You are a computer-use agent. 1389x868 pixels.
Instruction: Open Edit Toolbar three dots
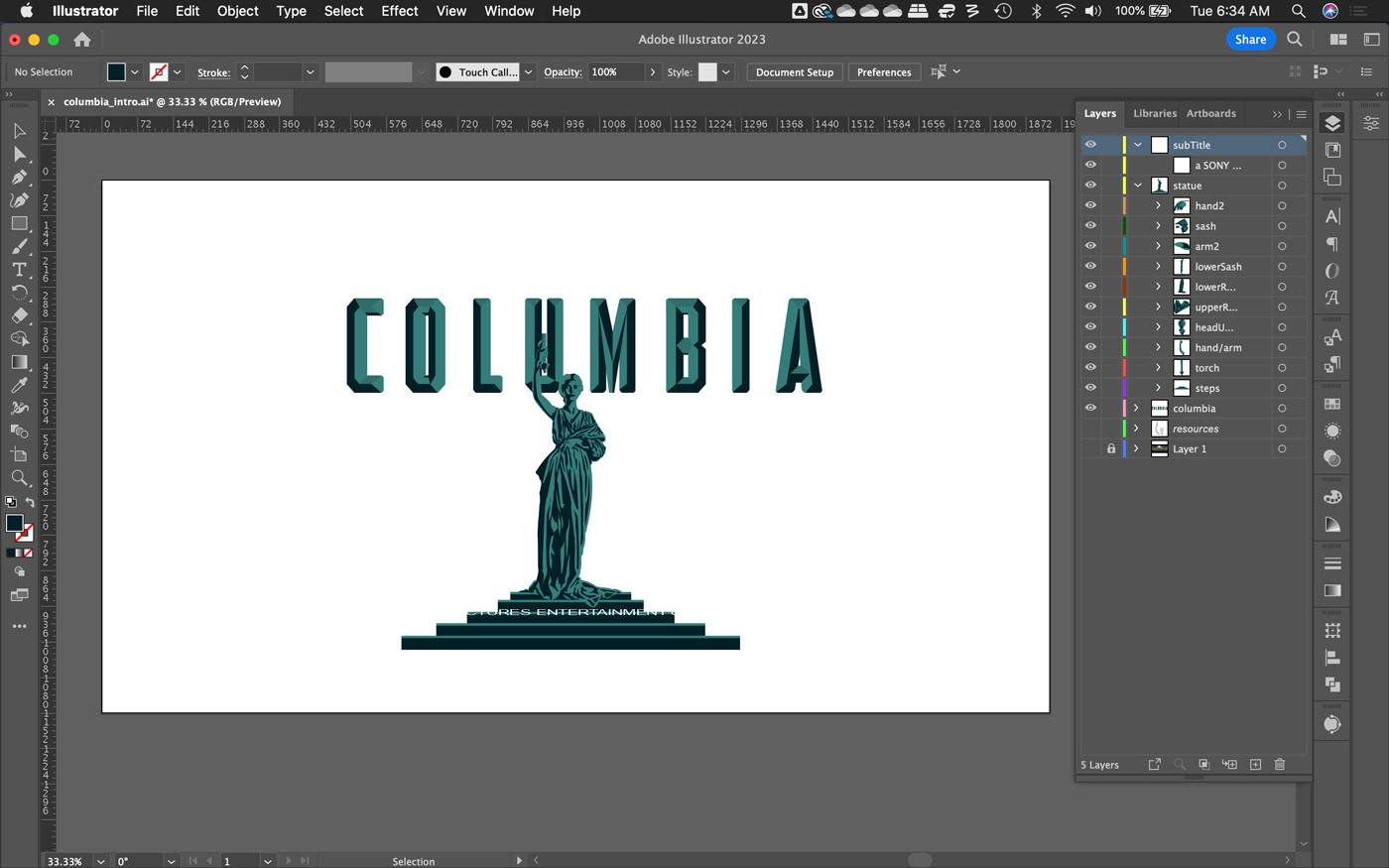point(19,626)
